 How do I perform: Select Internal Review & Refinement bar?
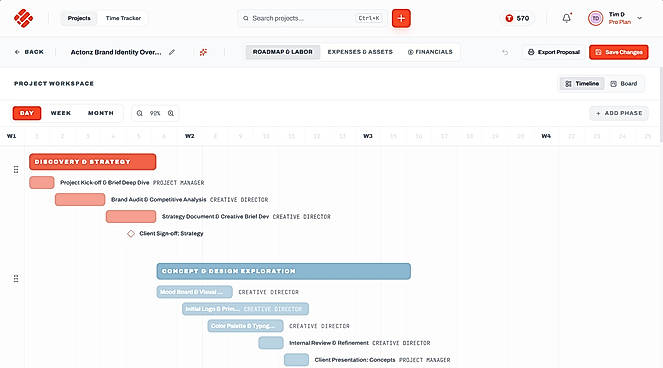coord(271,343)
